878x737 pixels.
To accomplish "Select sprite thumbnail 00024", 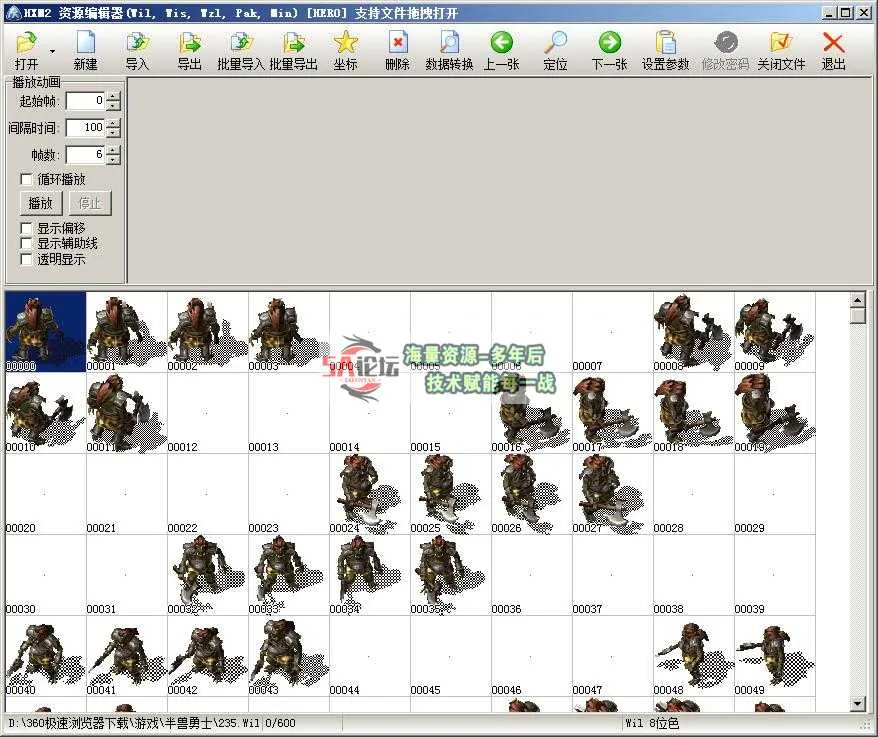I will [369, 493].
